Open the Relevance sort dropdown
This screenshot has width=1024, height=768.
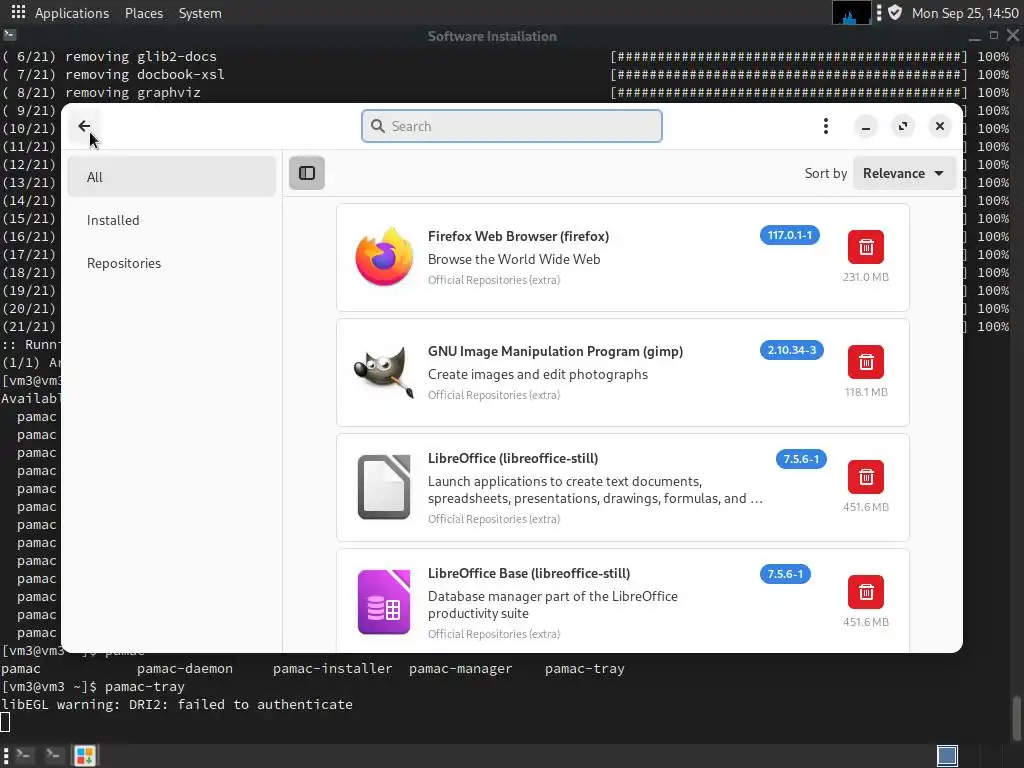904,173
